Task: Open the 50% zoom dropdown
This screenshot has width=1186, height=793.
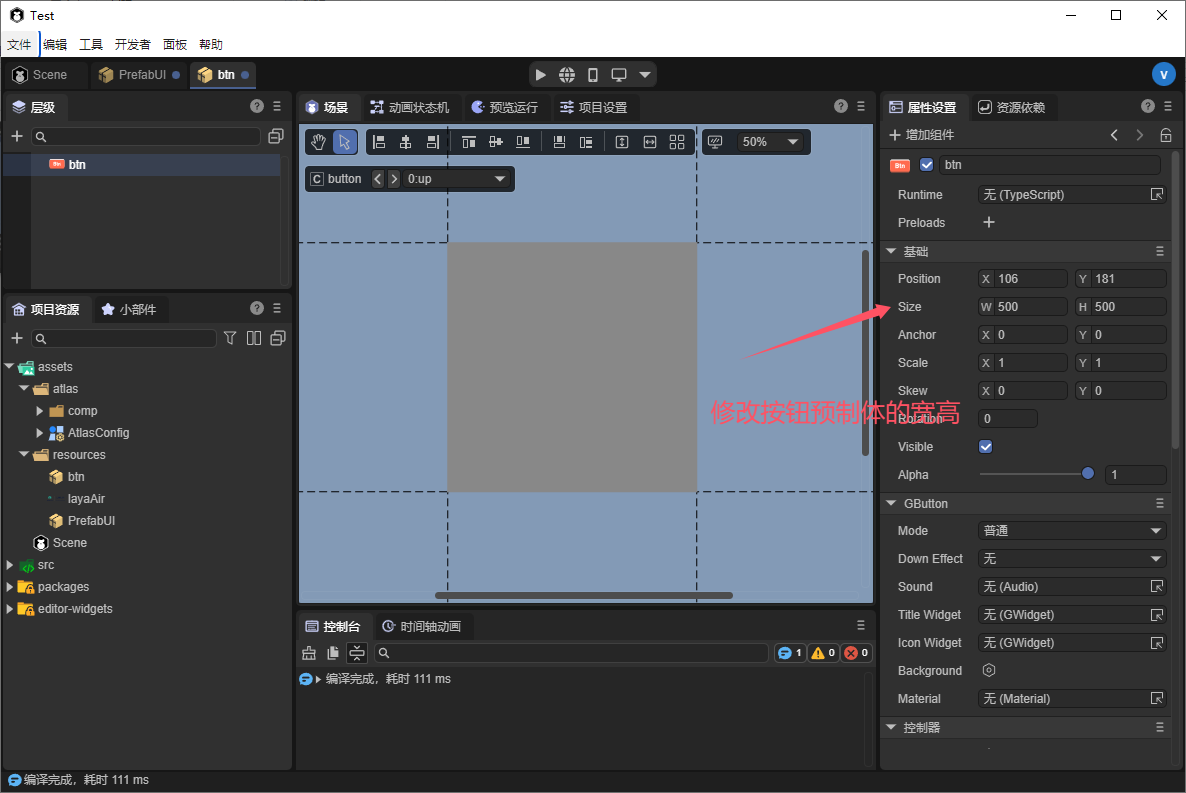Action: [768, 142]
